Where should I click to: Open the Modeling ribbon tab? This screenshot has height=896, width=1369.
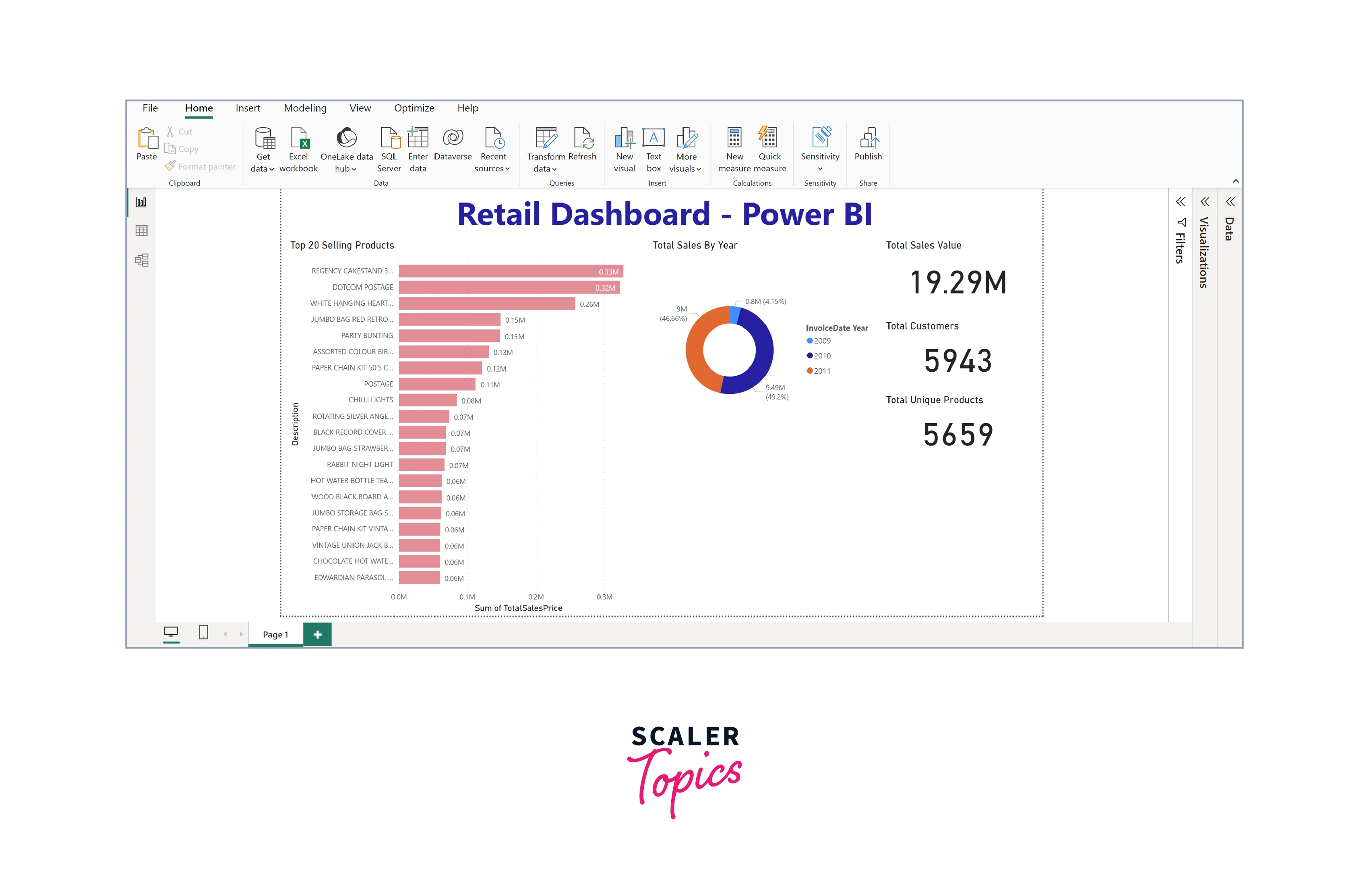coord(305,108)
